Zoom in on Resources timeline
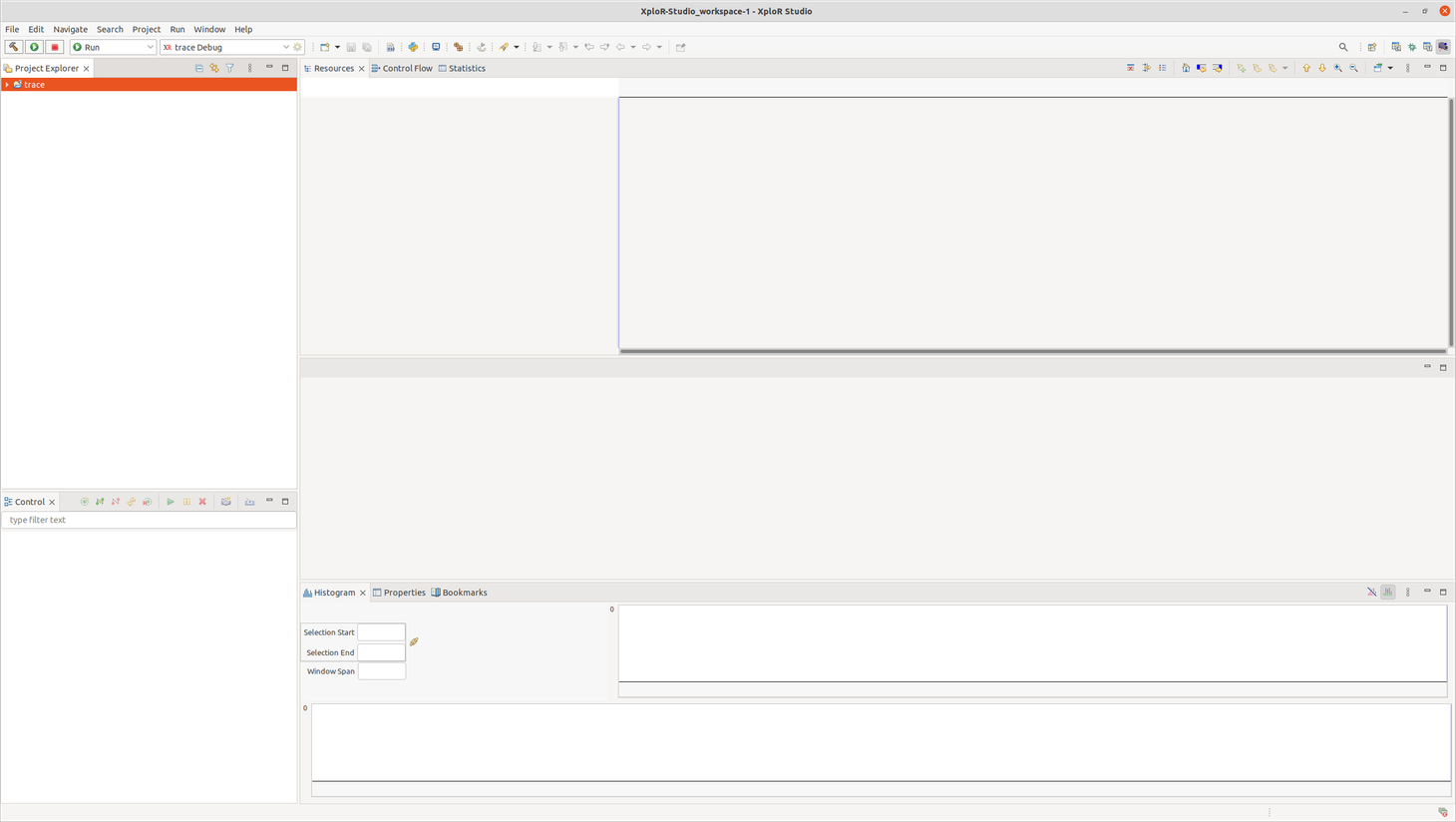Viewport: 1456px width, 822px height. tap(1338, 68)
